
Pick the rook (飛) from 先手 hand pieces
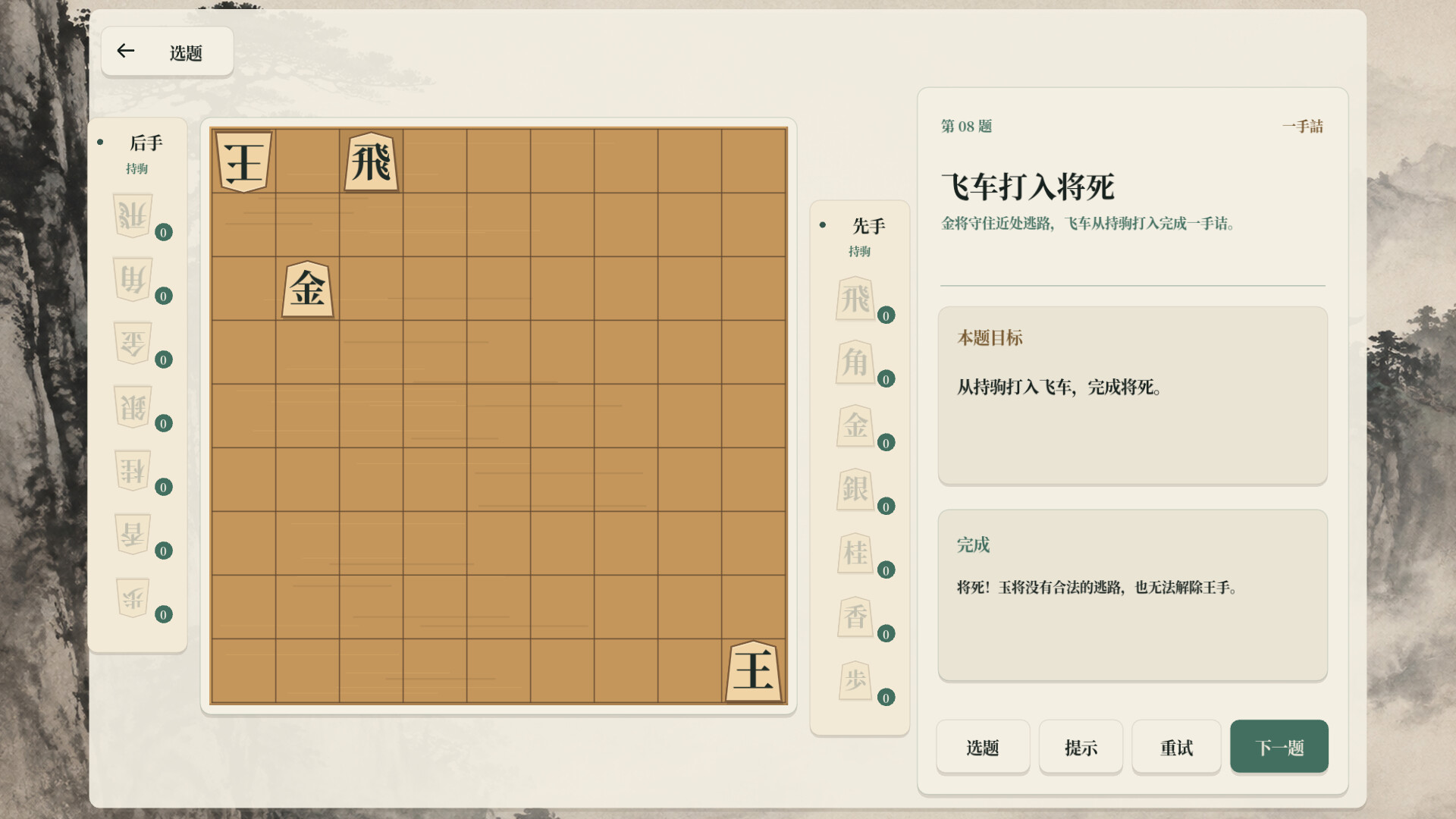[x=855, y=299]
